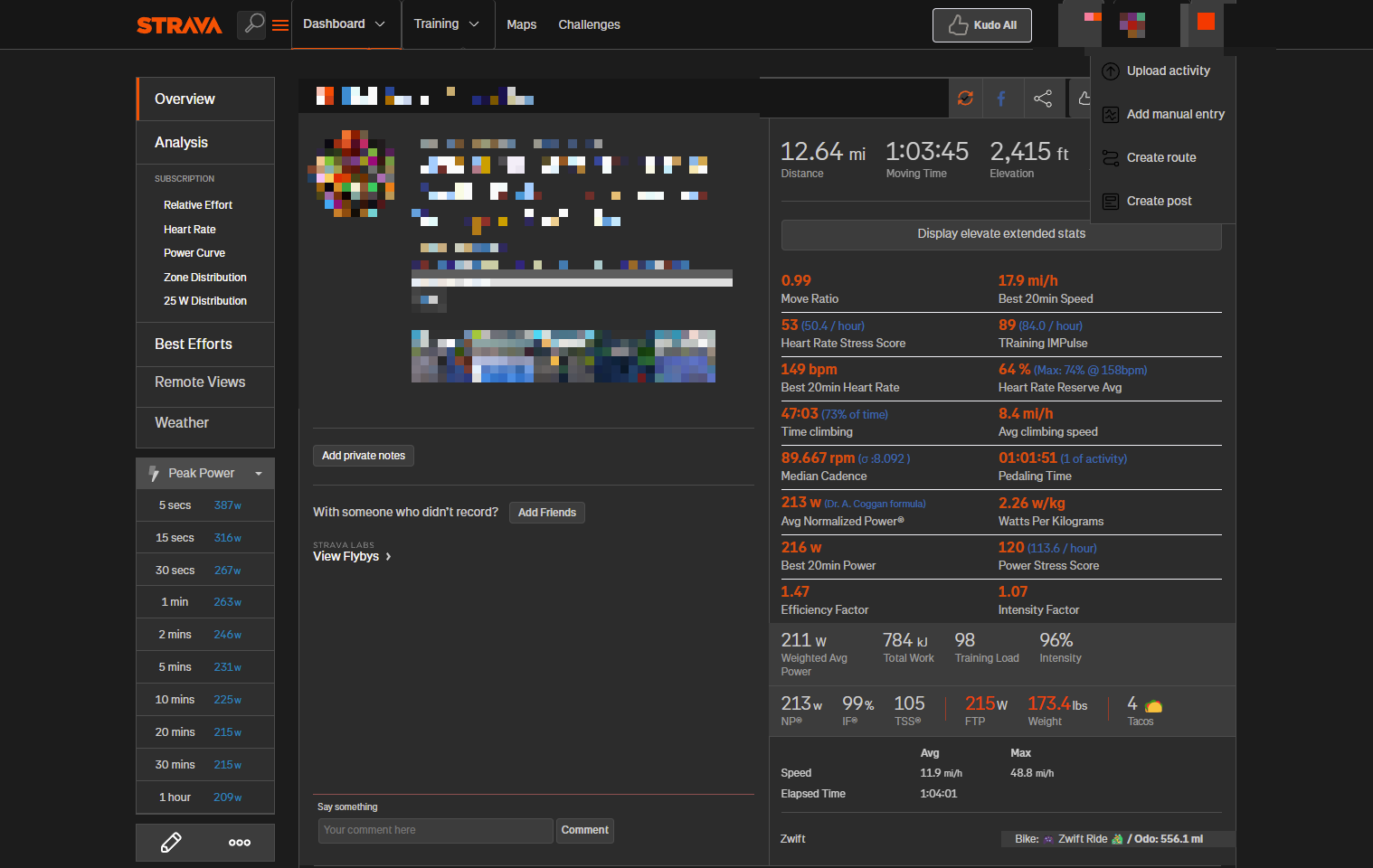Select the 30 secs peak power row
Screen dimensions: 1373x868
click(205, 571)
